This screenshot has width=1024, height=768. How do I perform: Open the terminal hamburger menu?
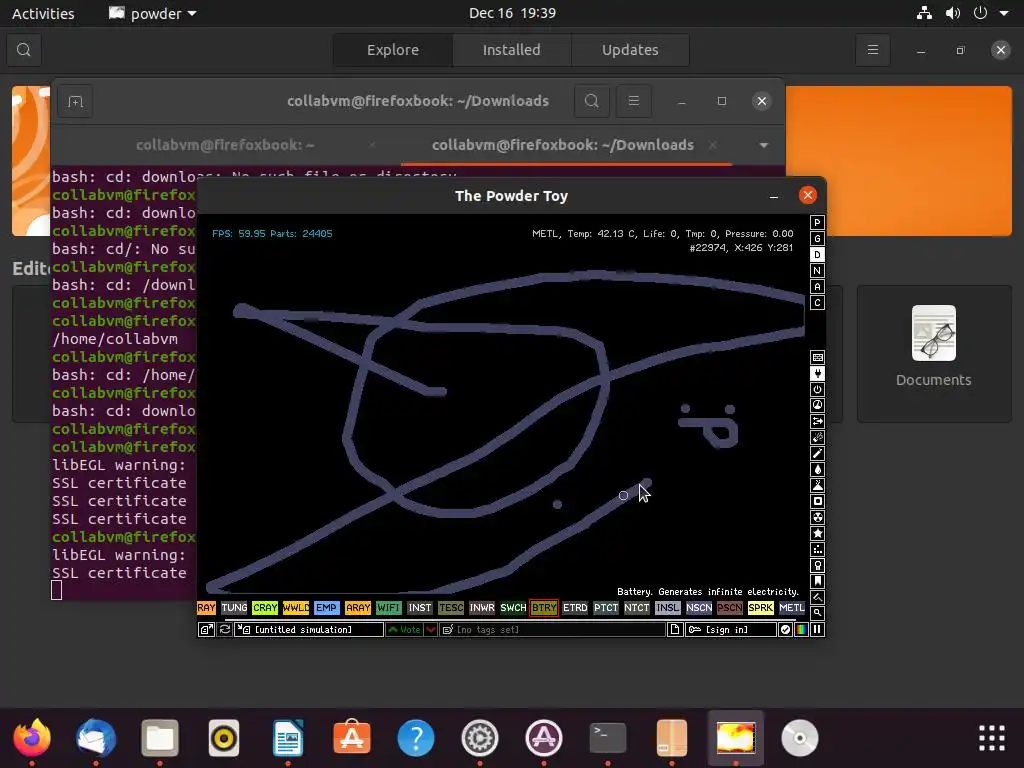click(x=633, y=101)
